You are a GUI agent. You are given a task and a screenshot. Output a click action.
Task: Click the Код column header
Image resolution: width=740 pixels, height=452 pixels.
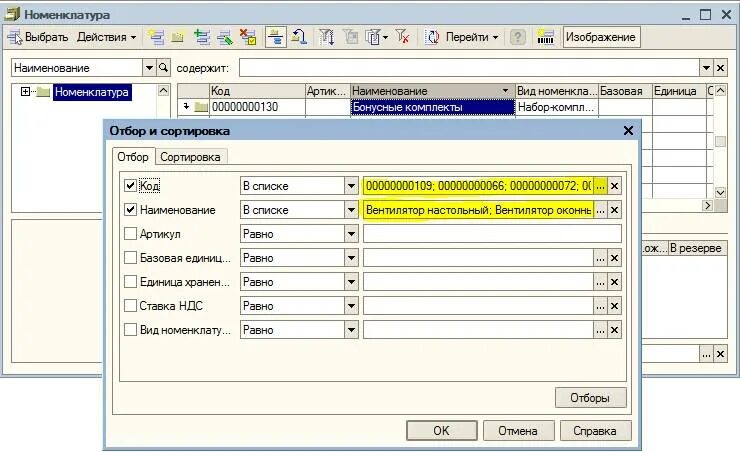tap(257, 91)
